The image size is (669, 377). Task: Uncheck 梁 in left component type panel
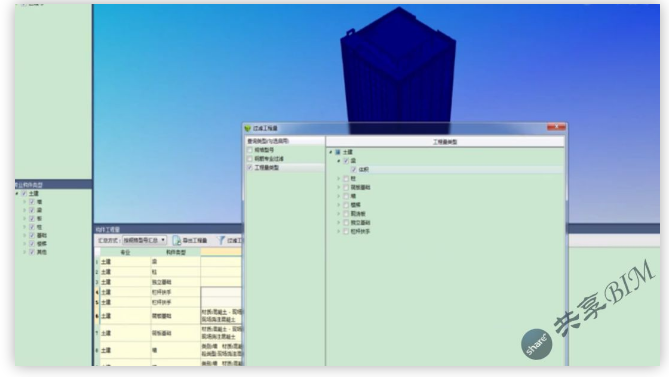(x=32, y=210)
